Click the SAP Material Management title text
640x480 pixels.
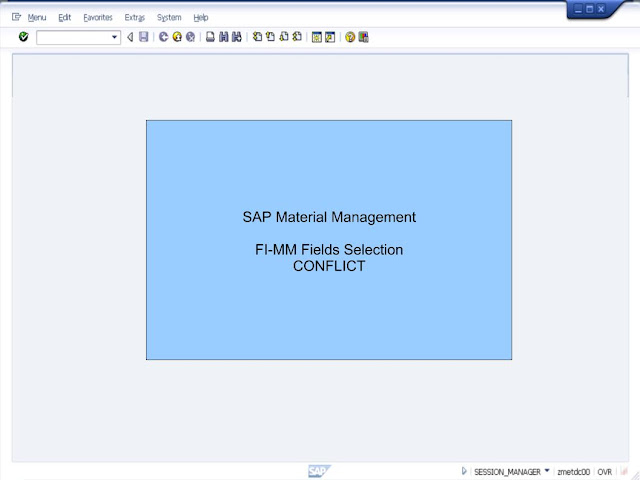329,217
